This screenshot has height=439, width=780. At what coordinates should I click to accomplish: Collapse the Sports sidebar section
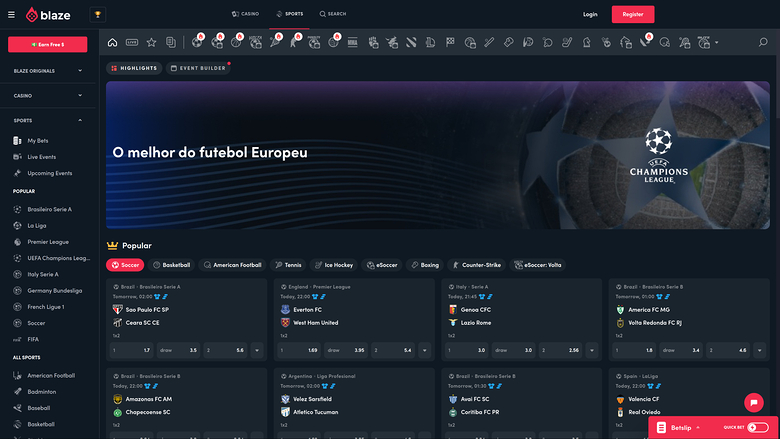pyautogui.click(x=48, y=120)
